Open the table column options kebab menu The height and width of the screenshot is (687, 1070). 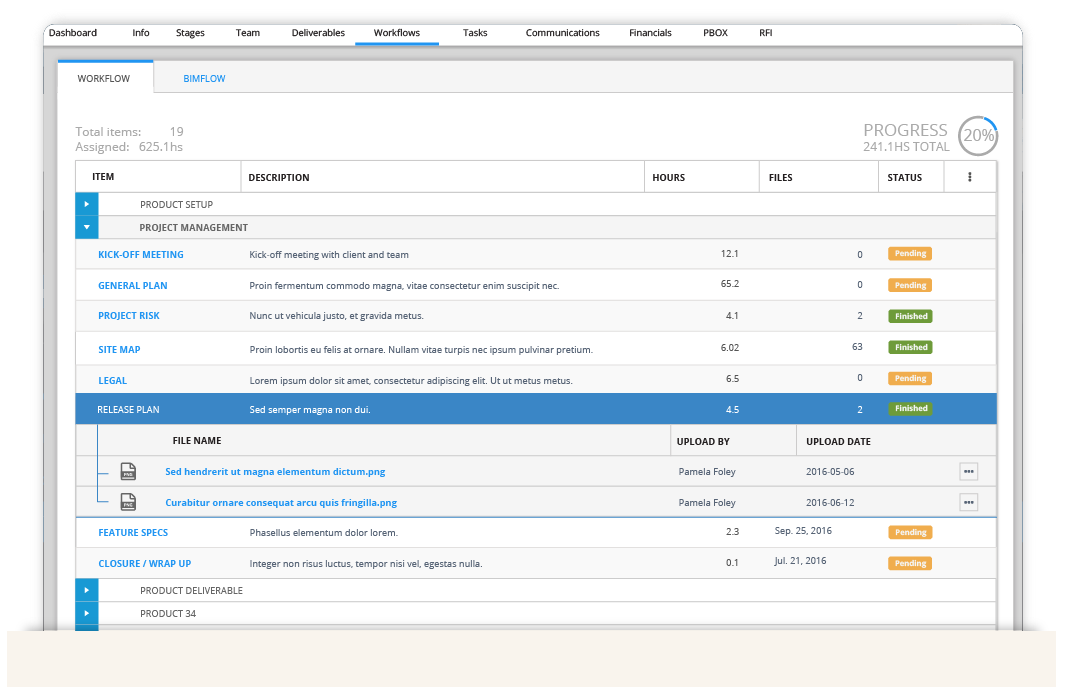(970, 177)
